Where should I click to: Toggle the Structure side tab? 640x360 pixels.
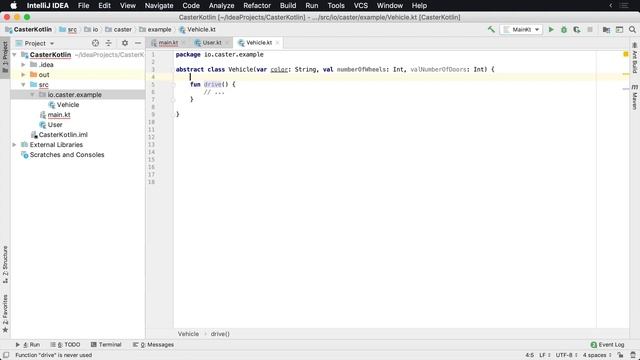pyautogui.click(x=5, y=264)
